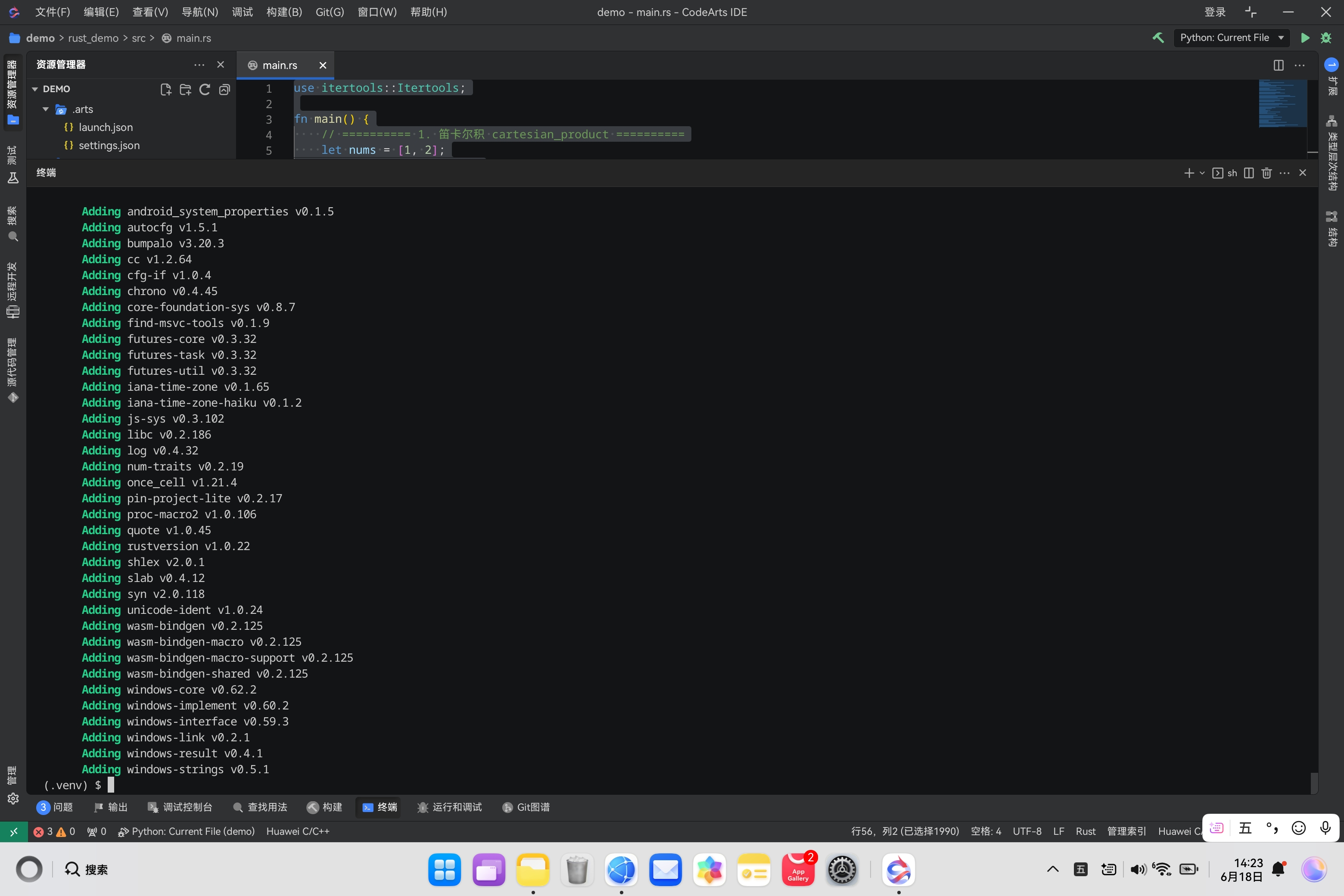Collapse all folders in DEMO explorer
The width and height of the screenshot is (1344, 896).
pyautogui.click(x=224, y=89)
